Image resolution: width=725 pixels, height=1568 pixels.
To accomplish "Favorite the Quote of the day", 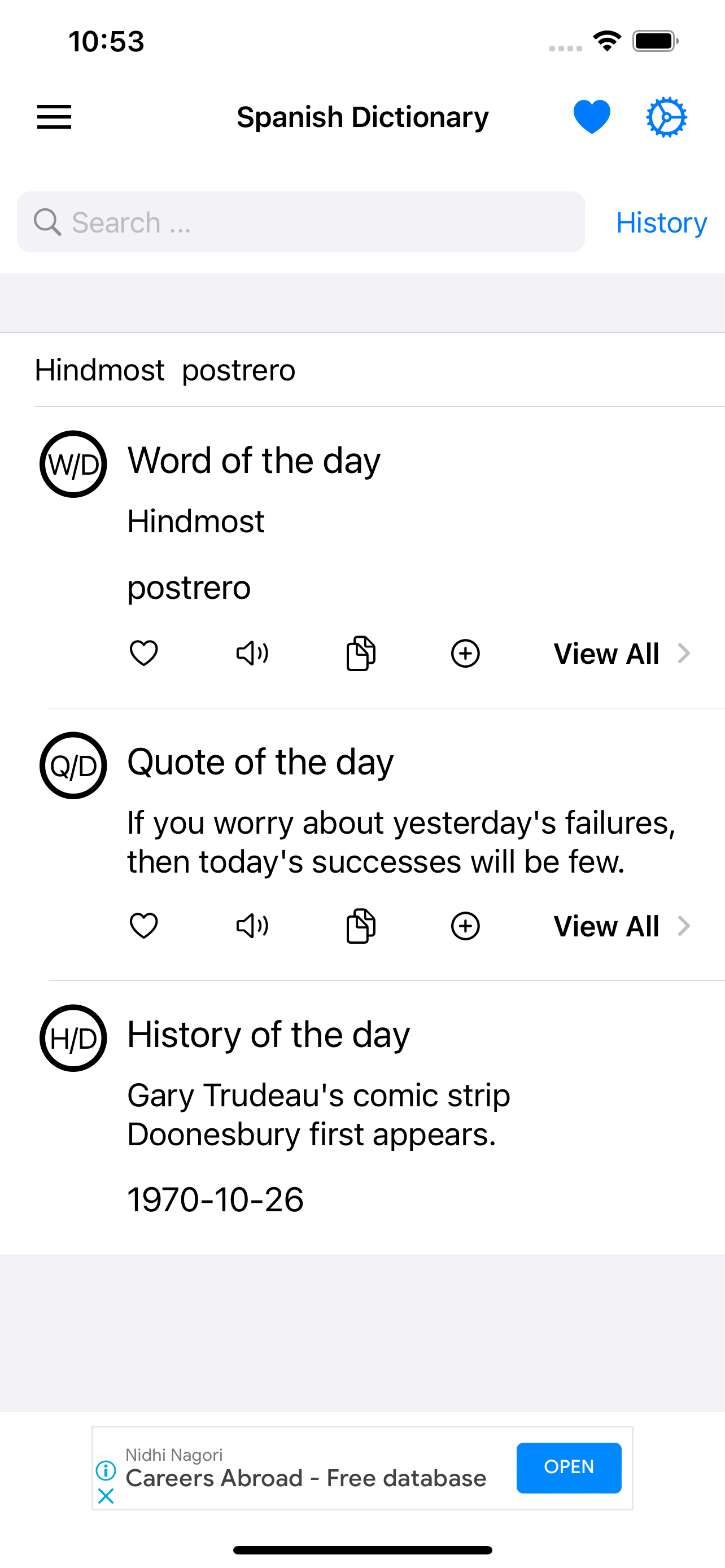I will click(143, 926).
